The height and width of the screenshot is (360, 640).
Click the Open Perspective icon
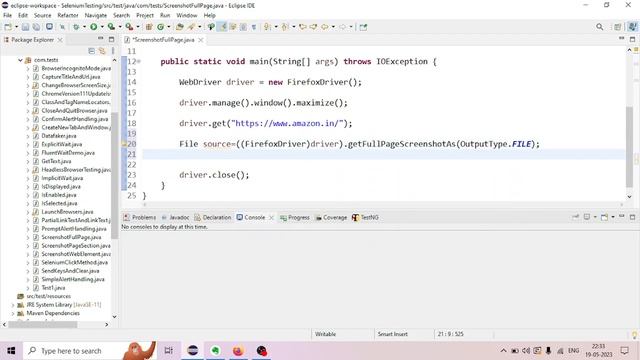pyautogui.click(x=618, y=27)
